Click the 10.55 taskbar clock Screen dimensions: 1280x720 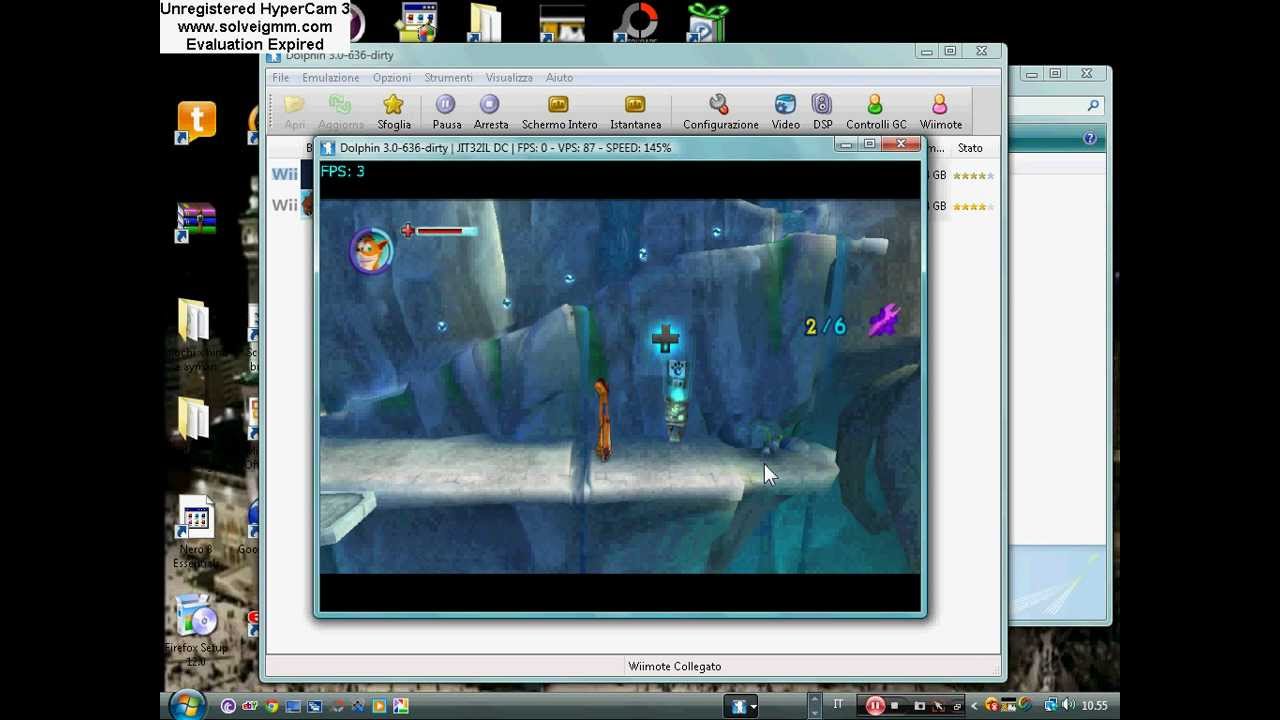(1094, 706)
